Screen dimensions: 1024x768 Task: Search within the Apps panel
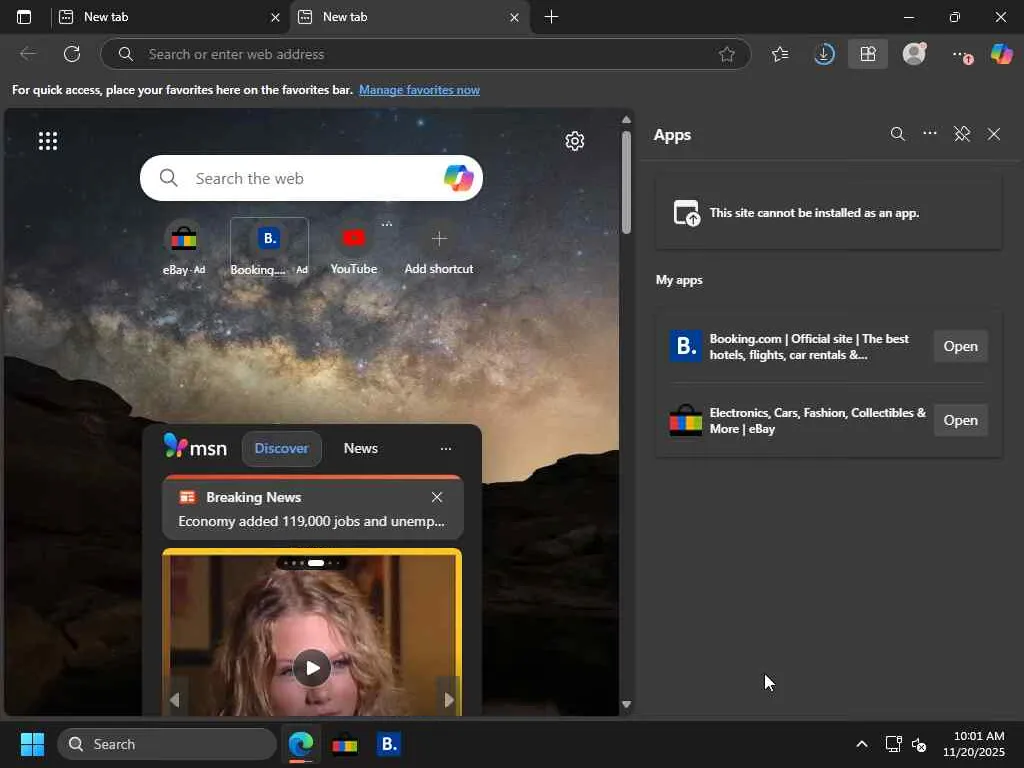897,134
